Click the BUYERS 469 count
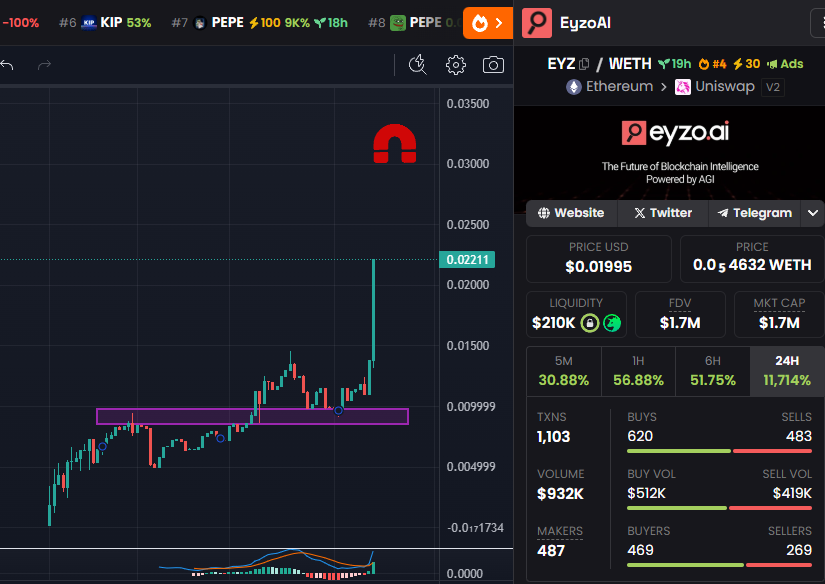The image size is (825, 584). [640, 550]
